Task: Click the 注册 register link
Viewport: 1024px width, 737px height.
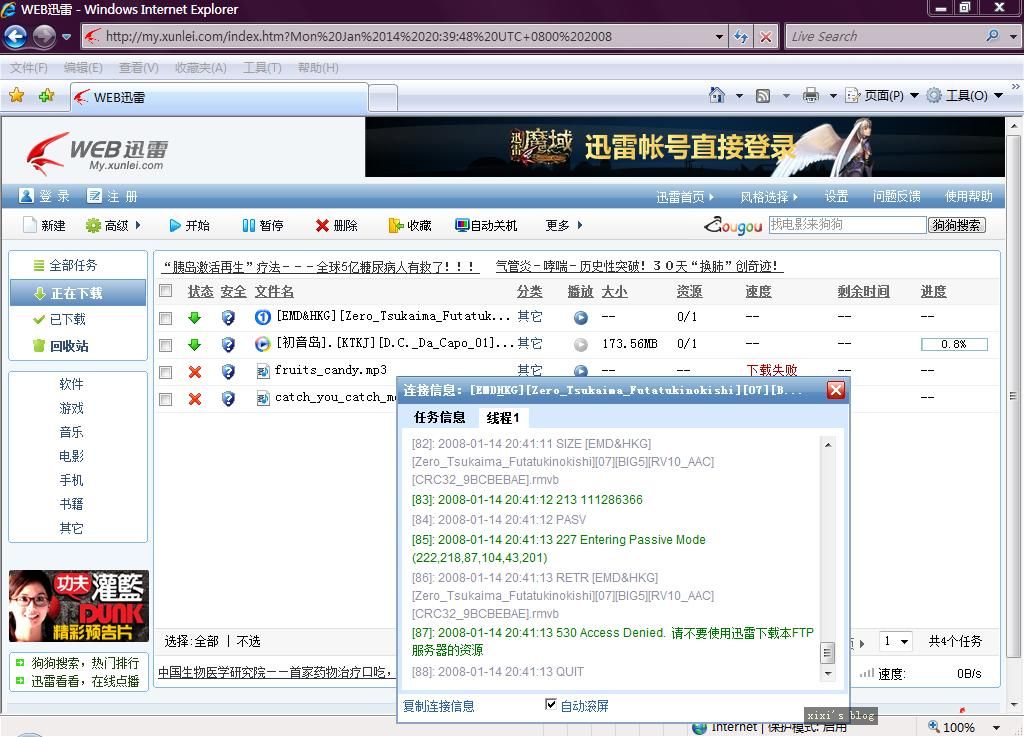Action: coord(113,196)
